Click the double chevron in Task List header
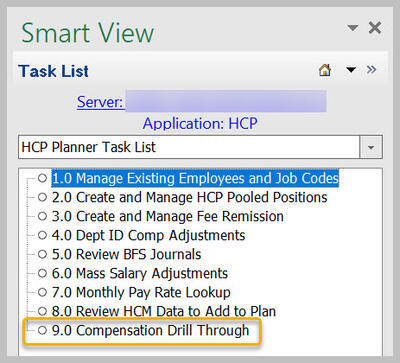This screenshot has width=400, height=363. point(371,70)
